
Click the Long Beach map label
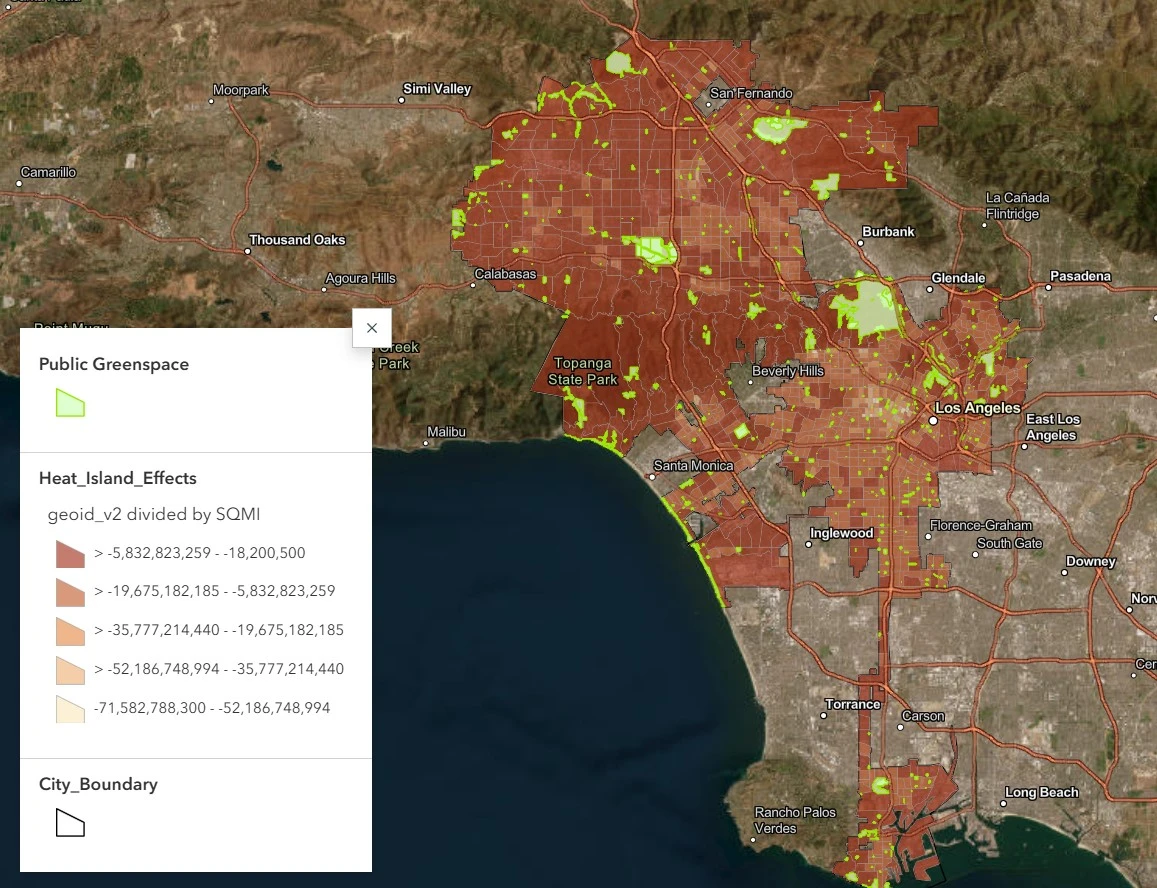1042,793
